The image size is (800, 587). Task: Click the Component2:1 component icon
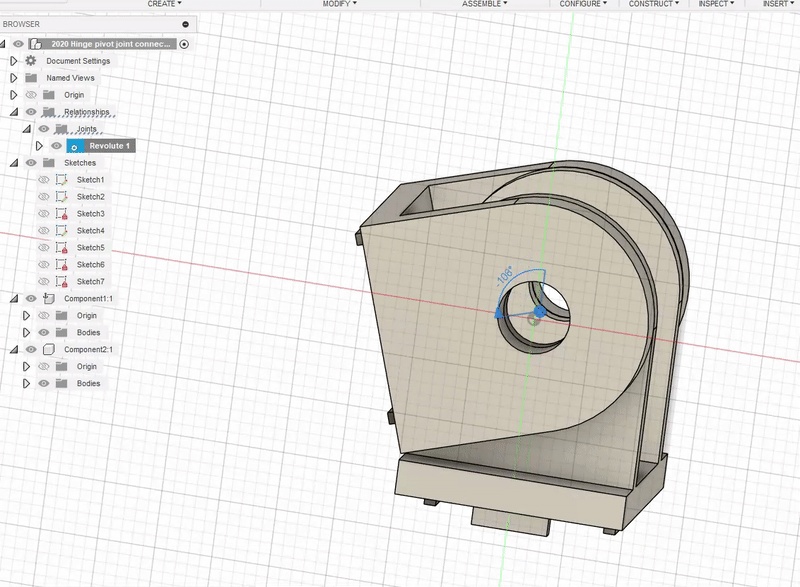[x=49, y=349]
